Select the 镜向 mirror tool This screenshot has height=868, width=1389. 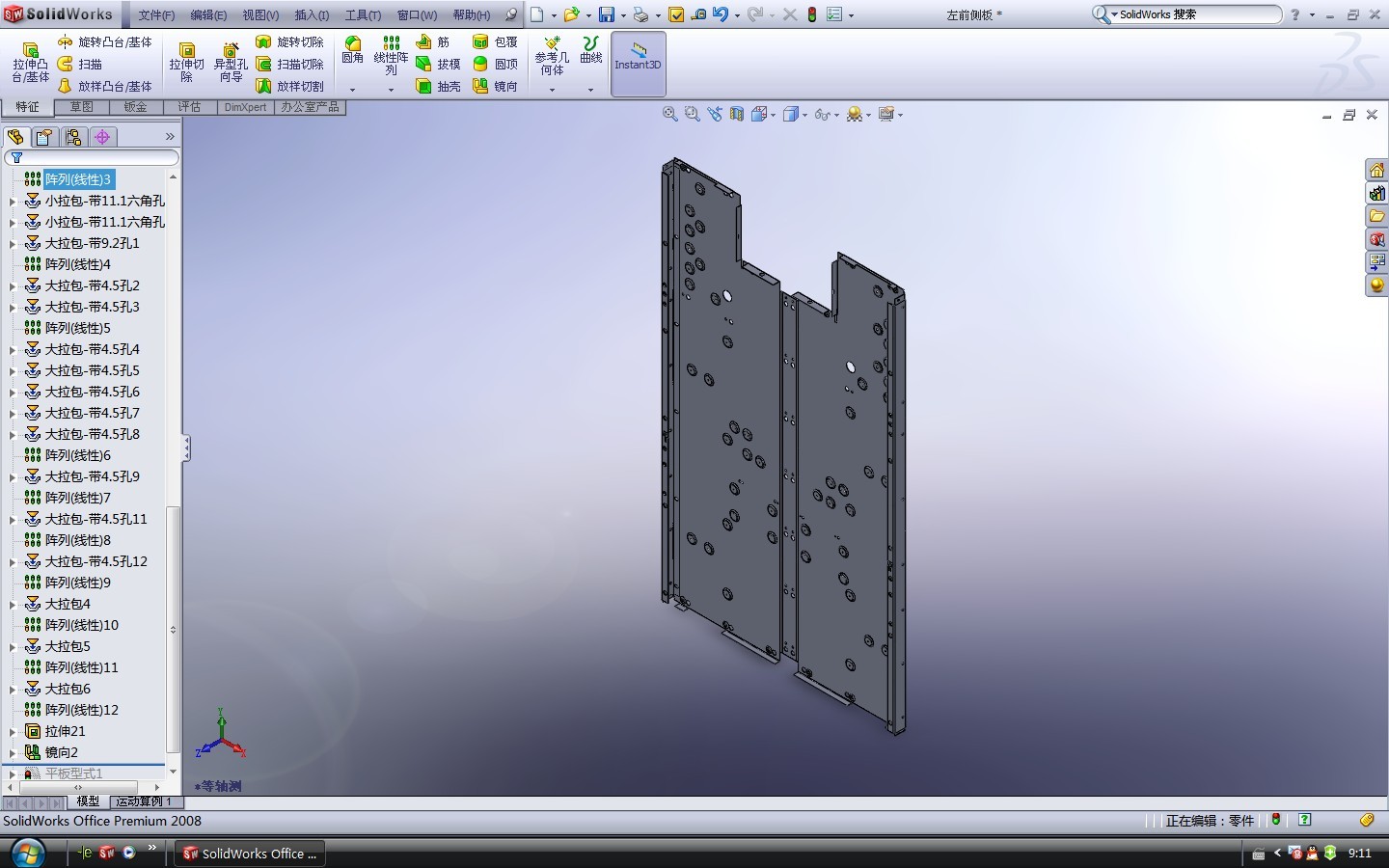point(495,86)
